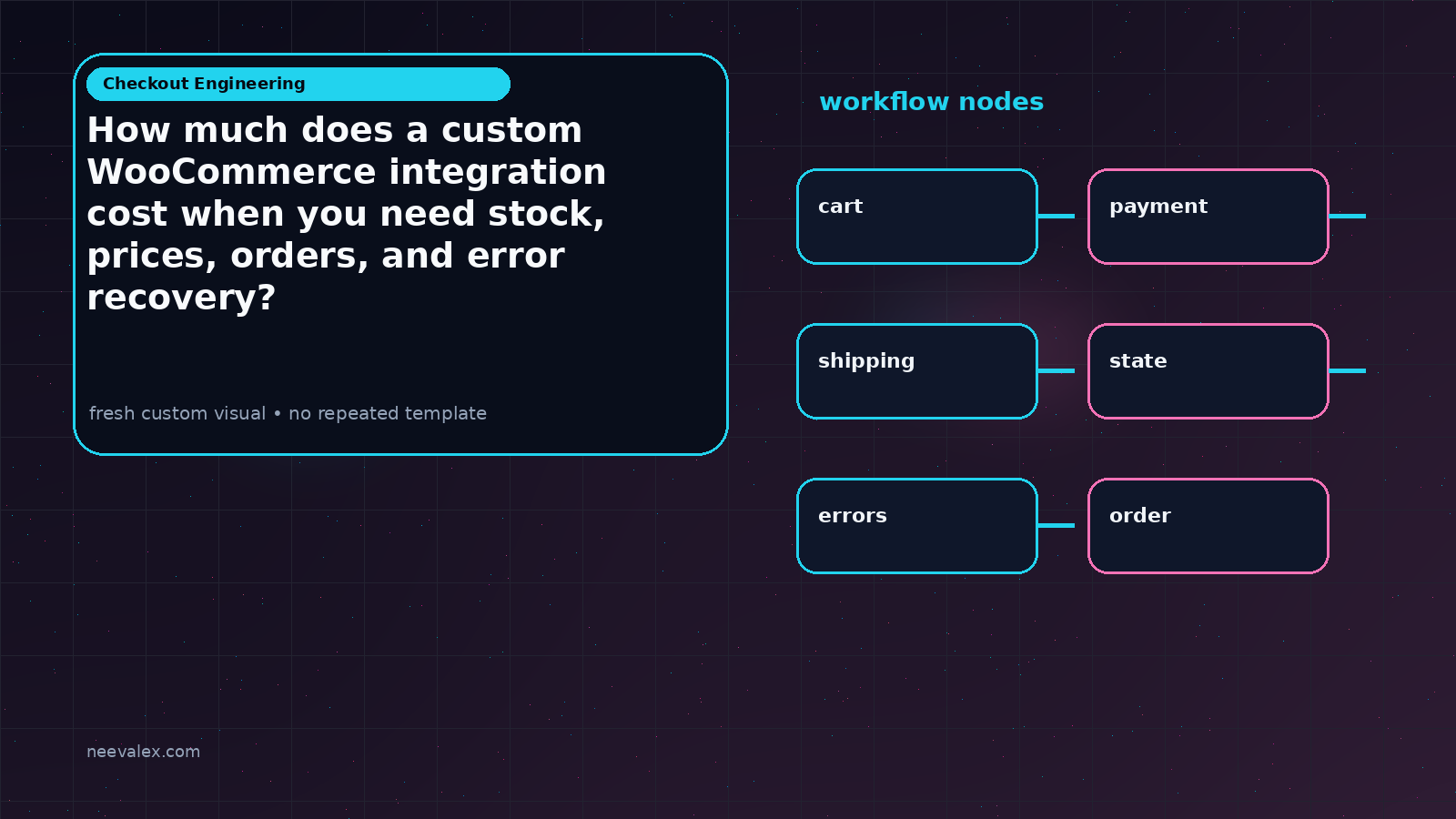Choose the errors workflow node
Screen dimensions: 1456x819
click(917, 526)
